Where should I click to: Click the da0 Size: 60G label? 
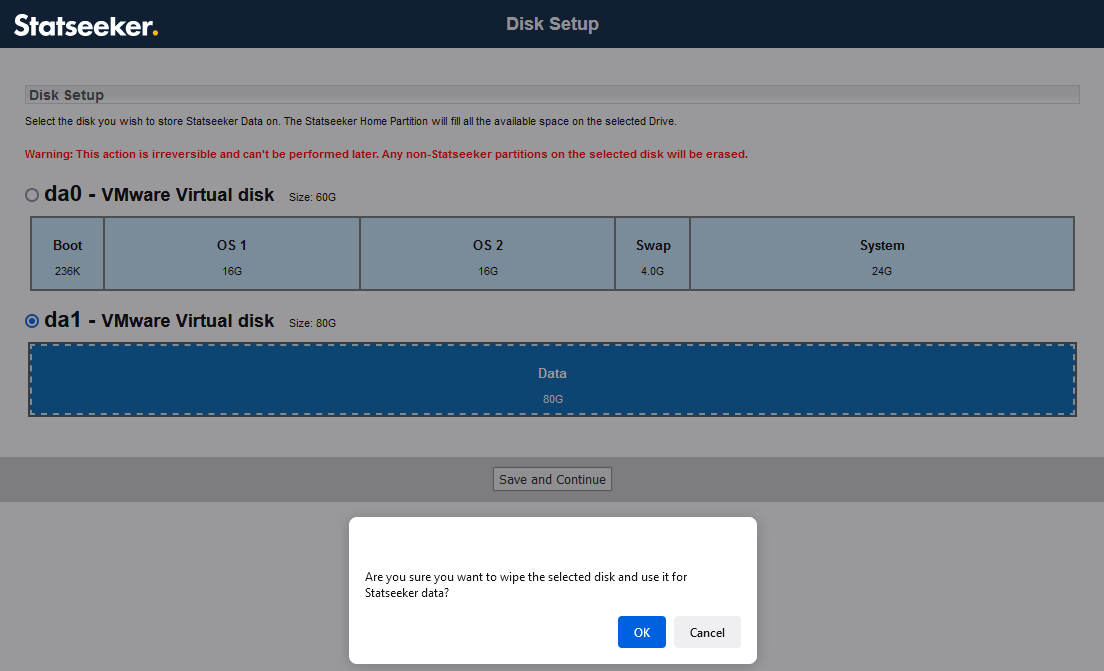point(312,197)
